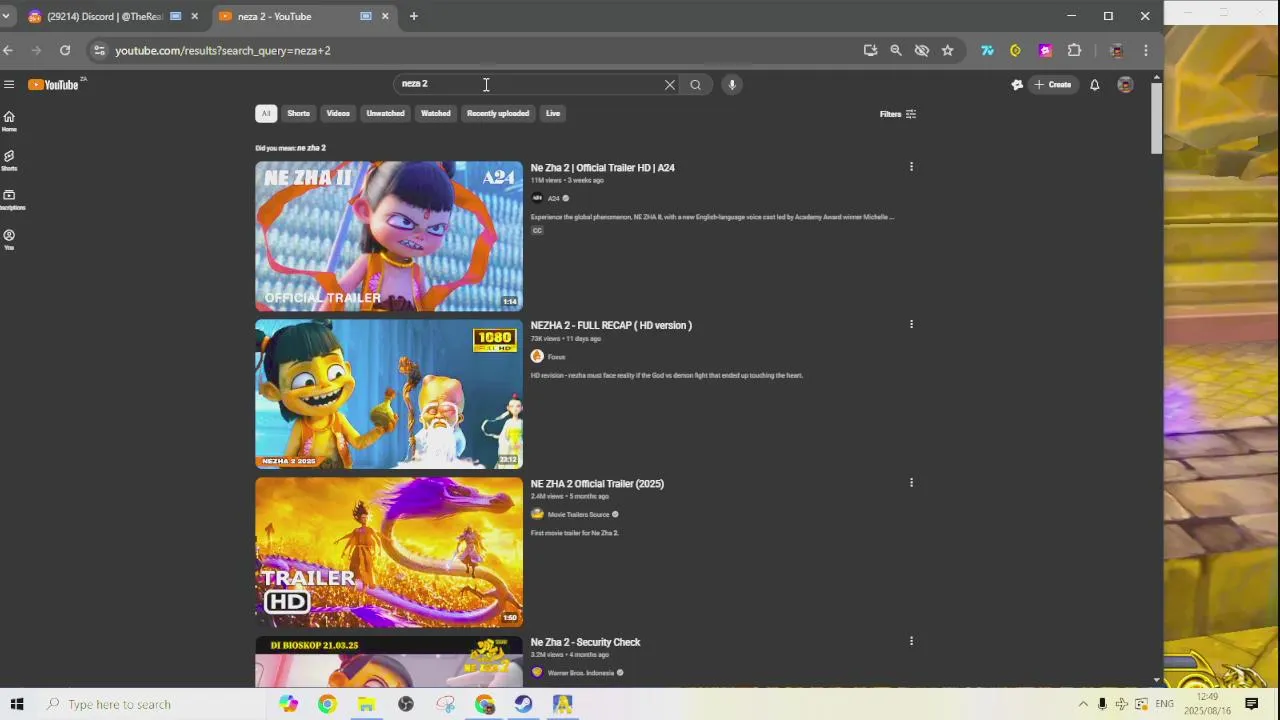Viewport: 1280px width, 720px height.
Task: Open the Windows Start menu
Action: point(17,704)
